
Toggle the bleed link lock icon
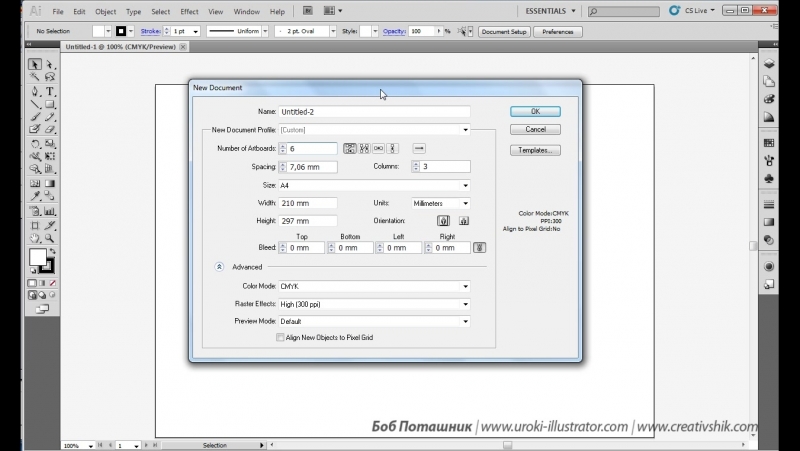pyautogui.click(x=480, y=247)
